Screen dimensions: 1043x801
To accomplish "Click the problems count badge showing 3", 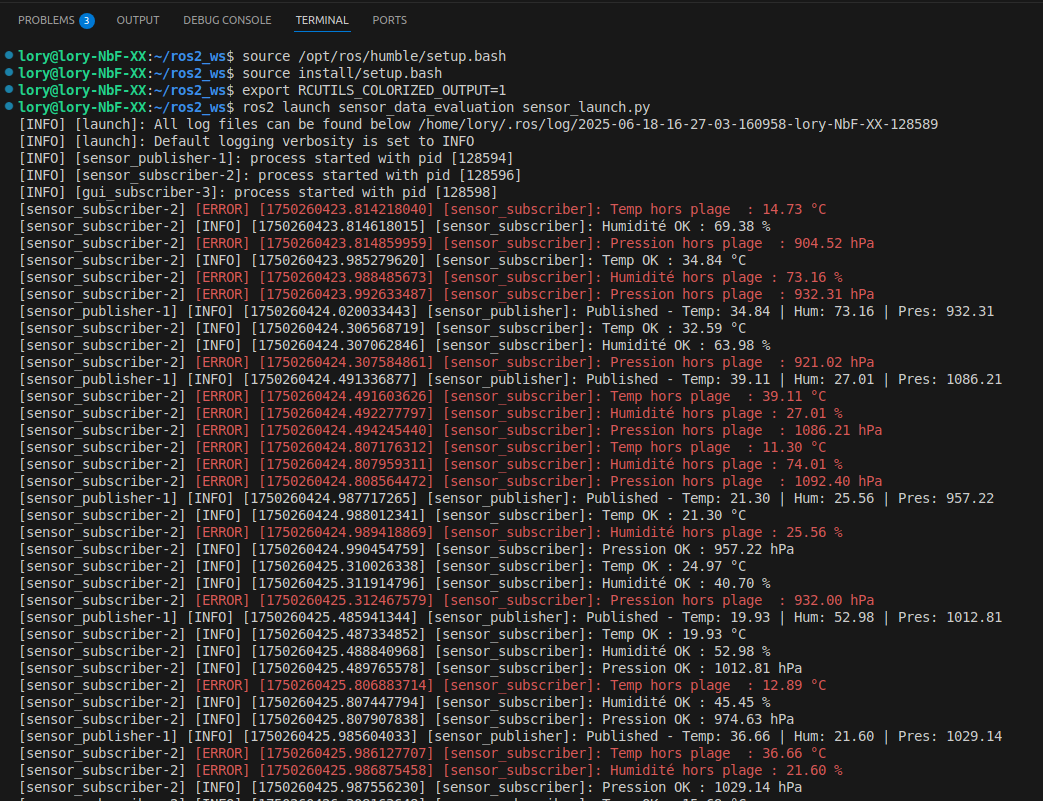I will coord(87,21).
